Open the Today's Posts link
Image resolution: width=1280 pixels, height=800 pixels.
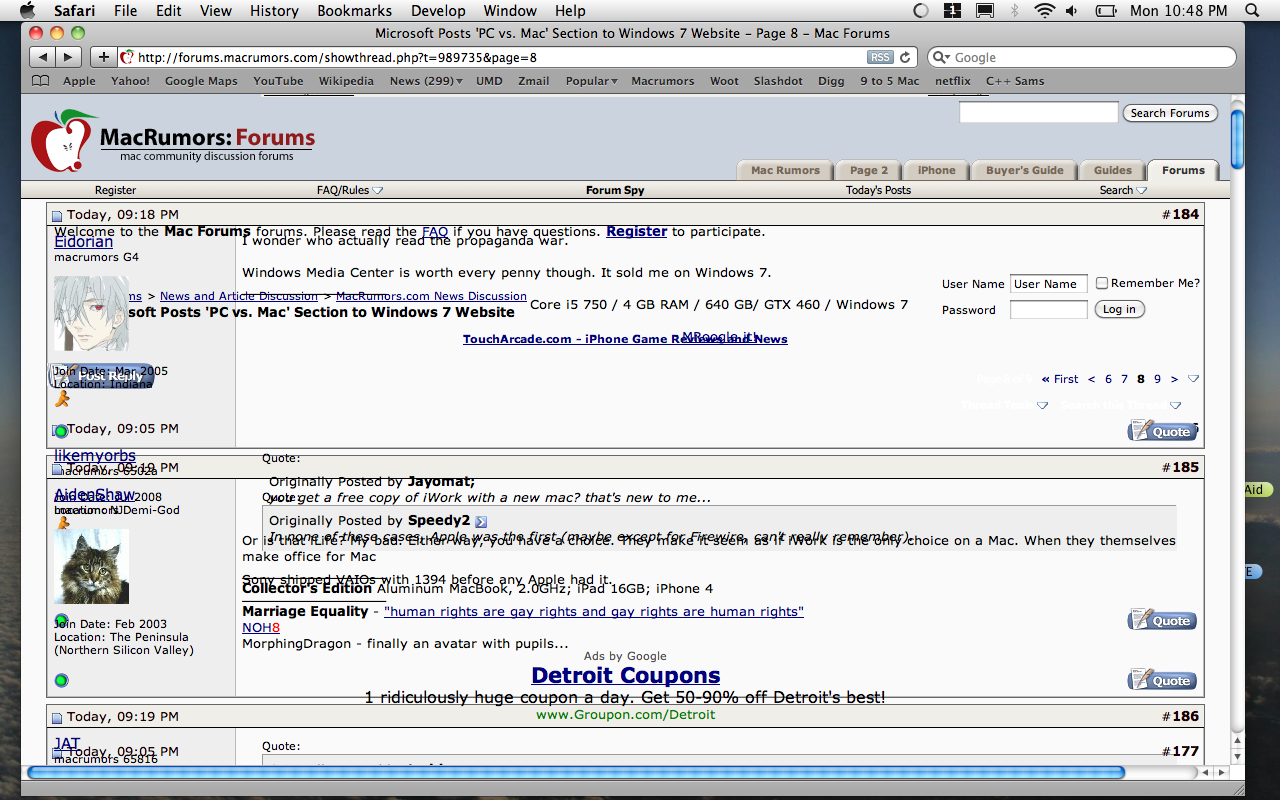(878, 190)
